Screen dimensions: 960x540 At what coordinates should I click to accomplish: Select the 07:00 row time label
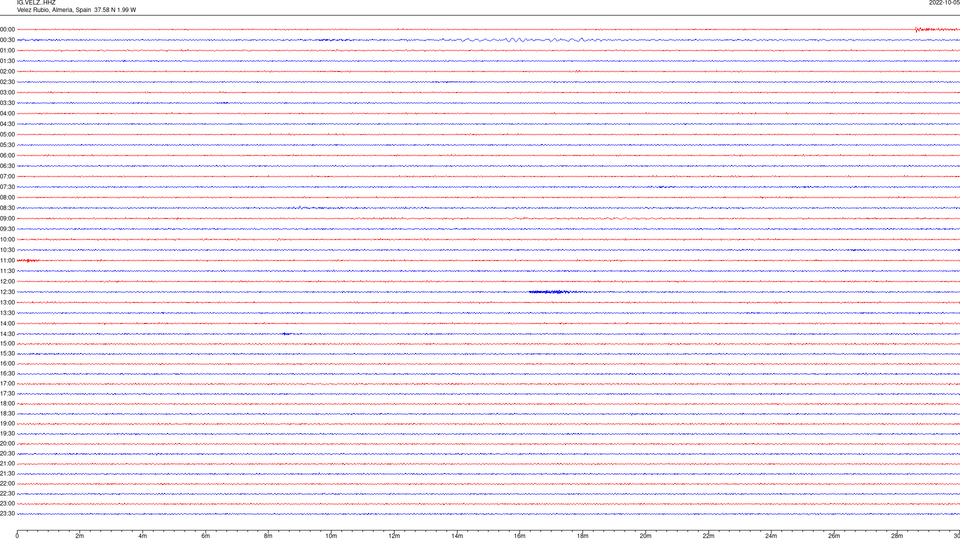click(7, 176)
